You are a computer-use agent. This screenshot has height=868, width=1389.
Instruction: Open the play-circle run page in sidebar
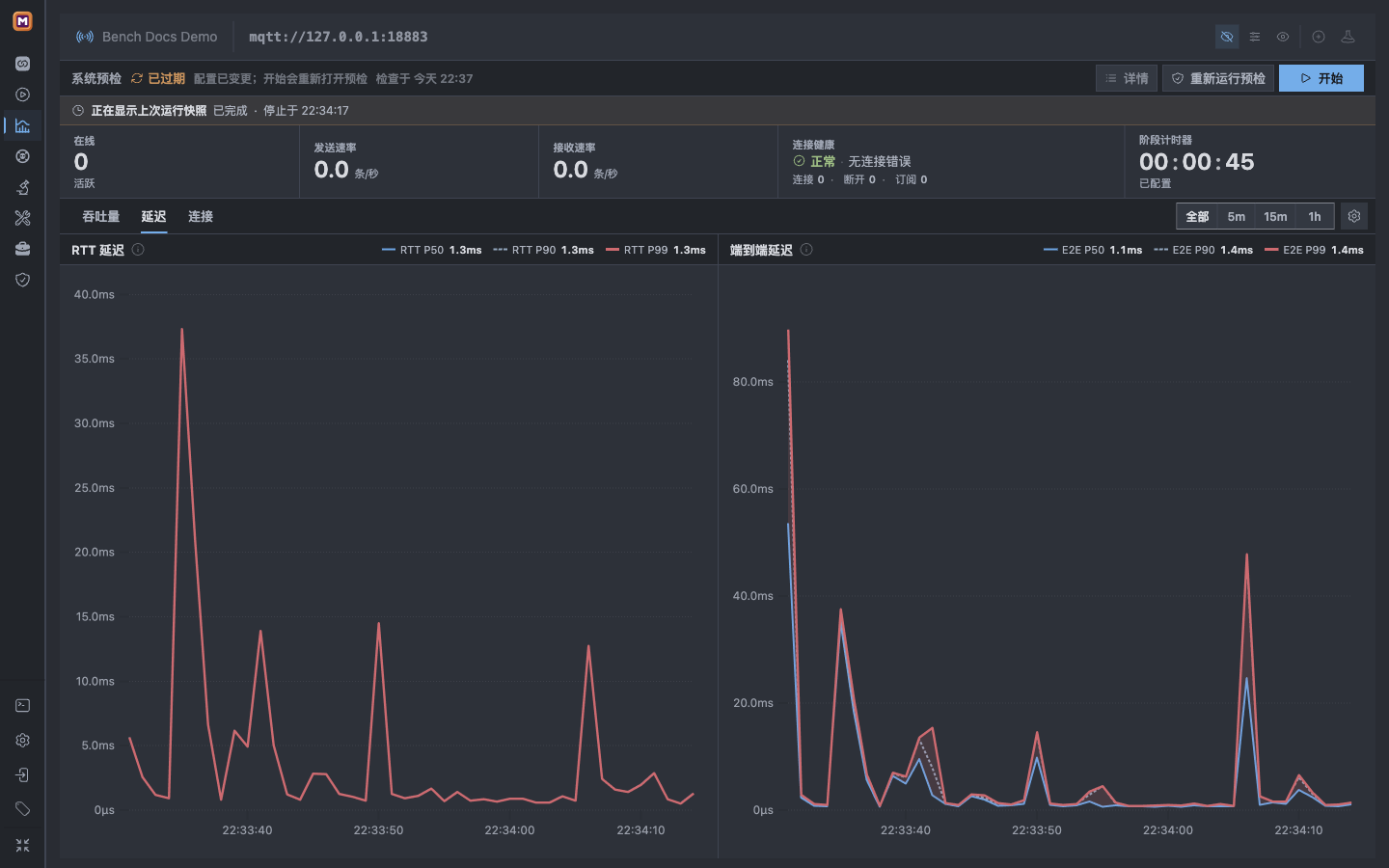point(22,95)
